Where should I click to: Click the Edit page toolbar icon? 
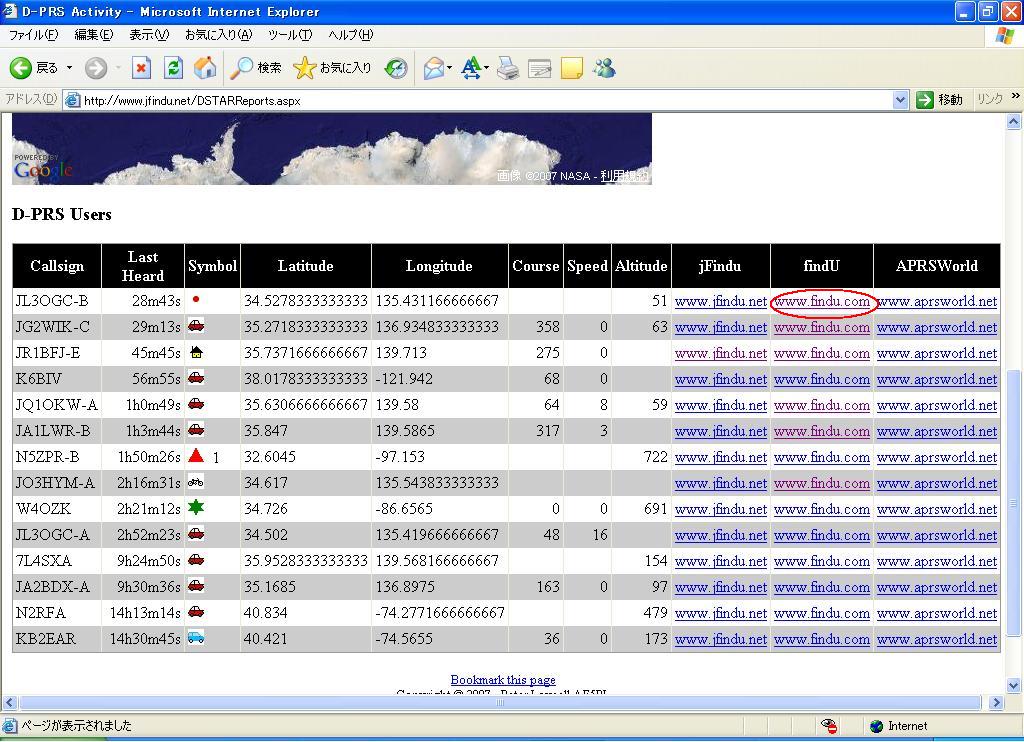point(539,67)
